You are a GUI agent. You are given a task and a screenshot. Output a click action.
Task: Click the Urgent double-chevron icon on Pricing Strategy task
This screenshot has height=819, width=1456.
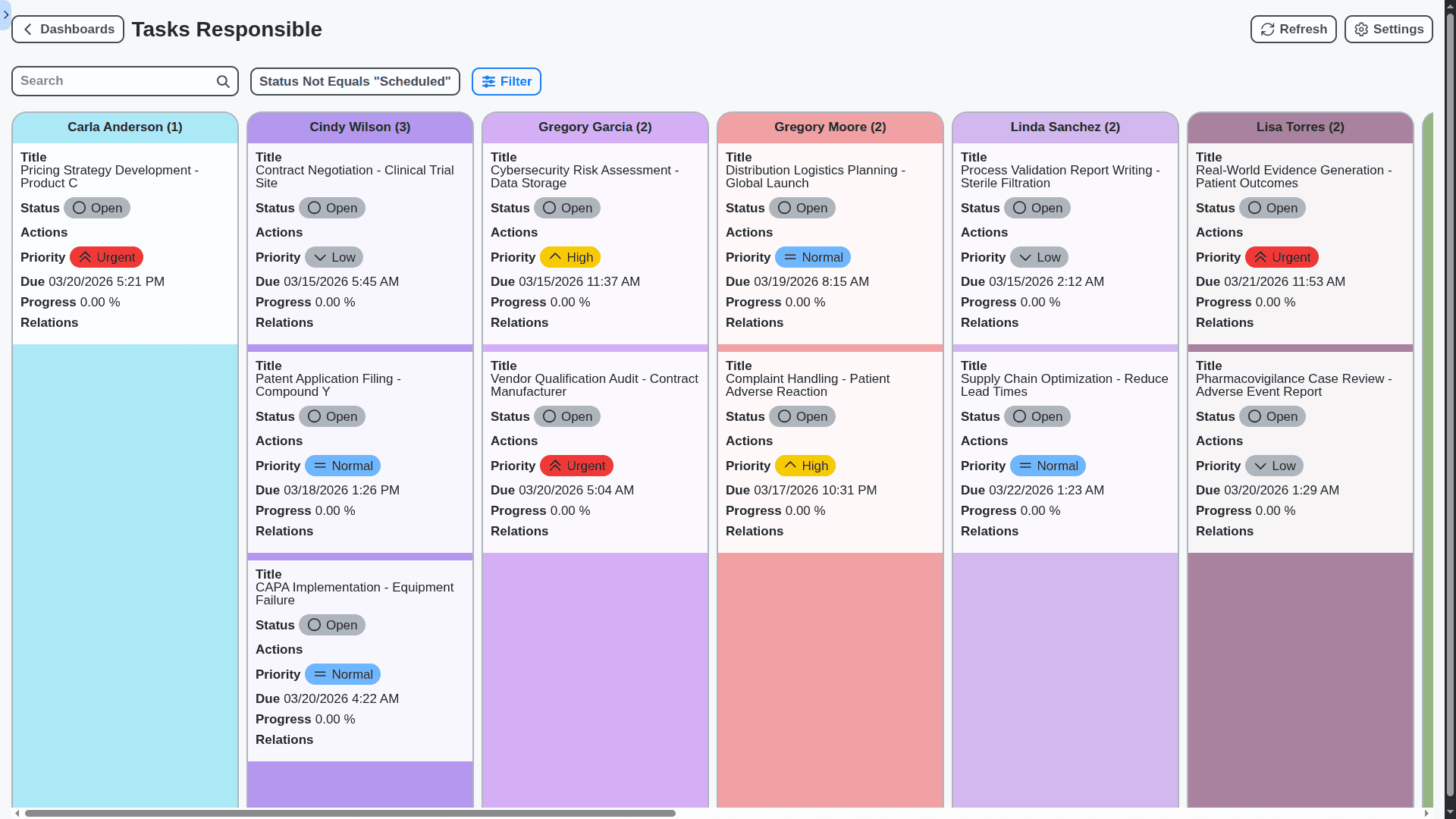pos(86,257)
